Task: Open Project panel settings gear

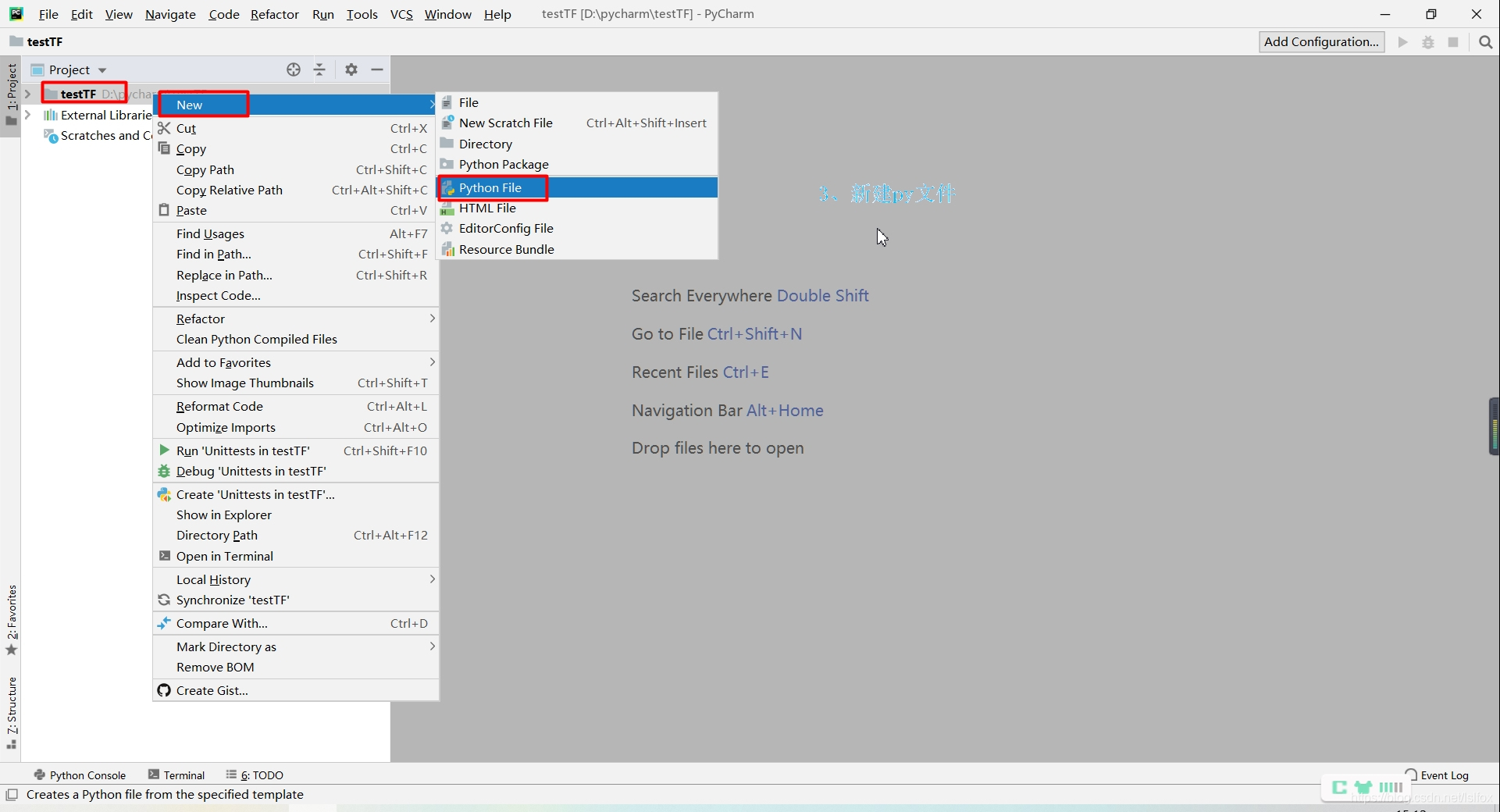Action: pos(351,69)
